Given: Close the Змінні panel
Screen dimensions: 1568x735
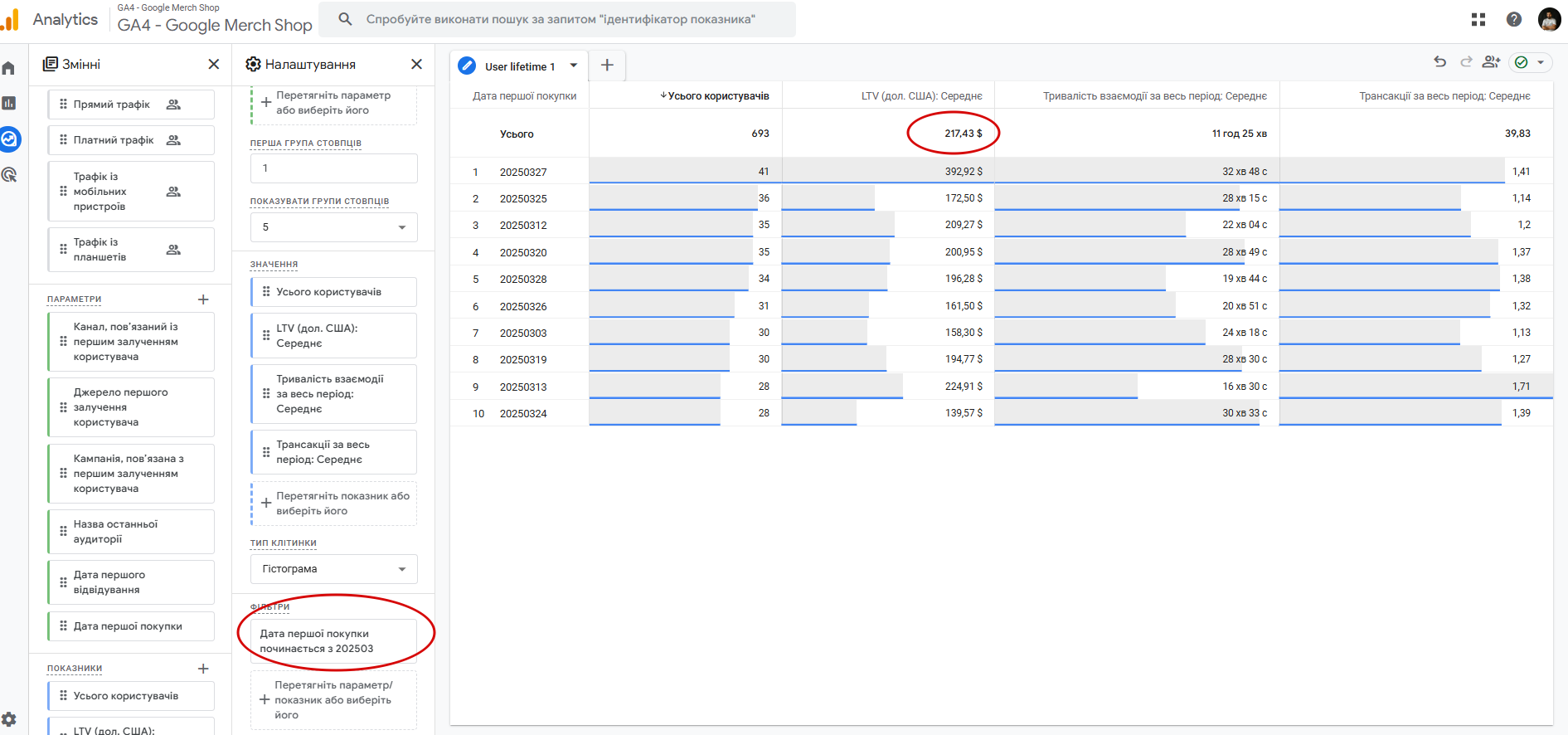Looking at the screenshot, I should [213, 64].
